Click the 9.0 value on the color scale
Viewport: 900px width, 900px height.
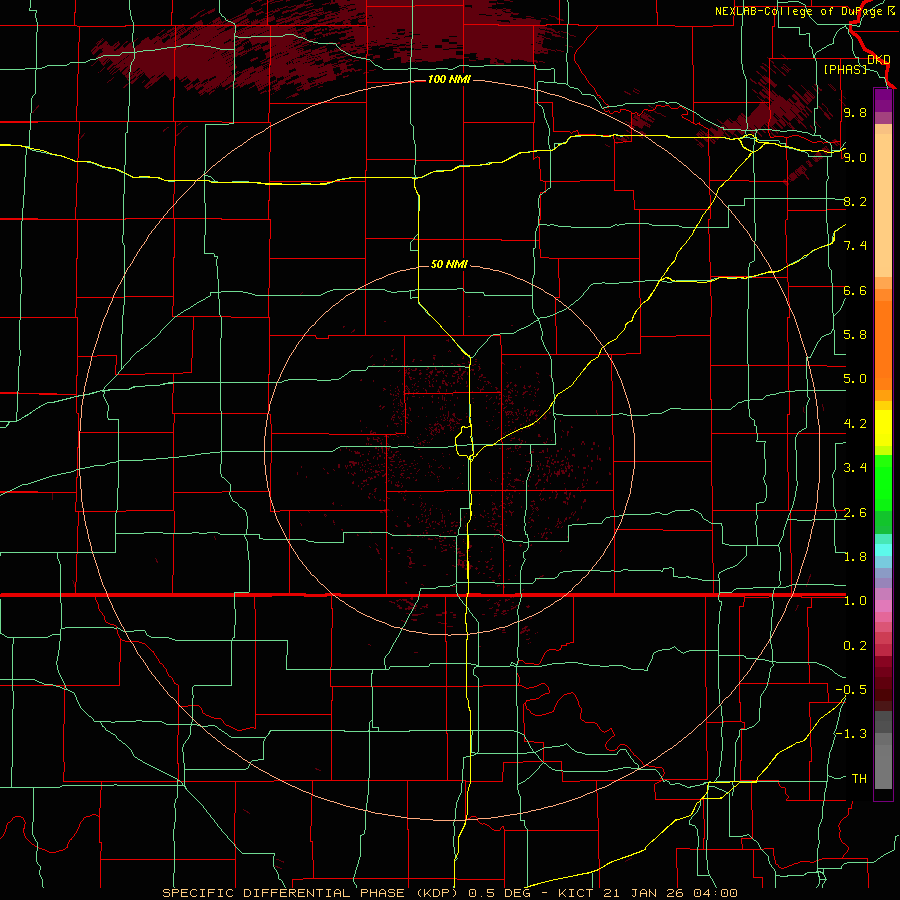pyautogui.click(x=855, y=157)
